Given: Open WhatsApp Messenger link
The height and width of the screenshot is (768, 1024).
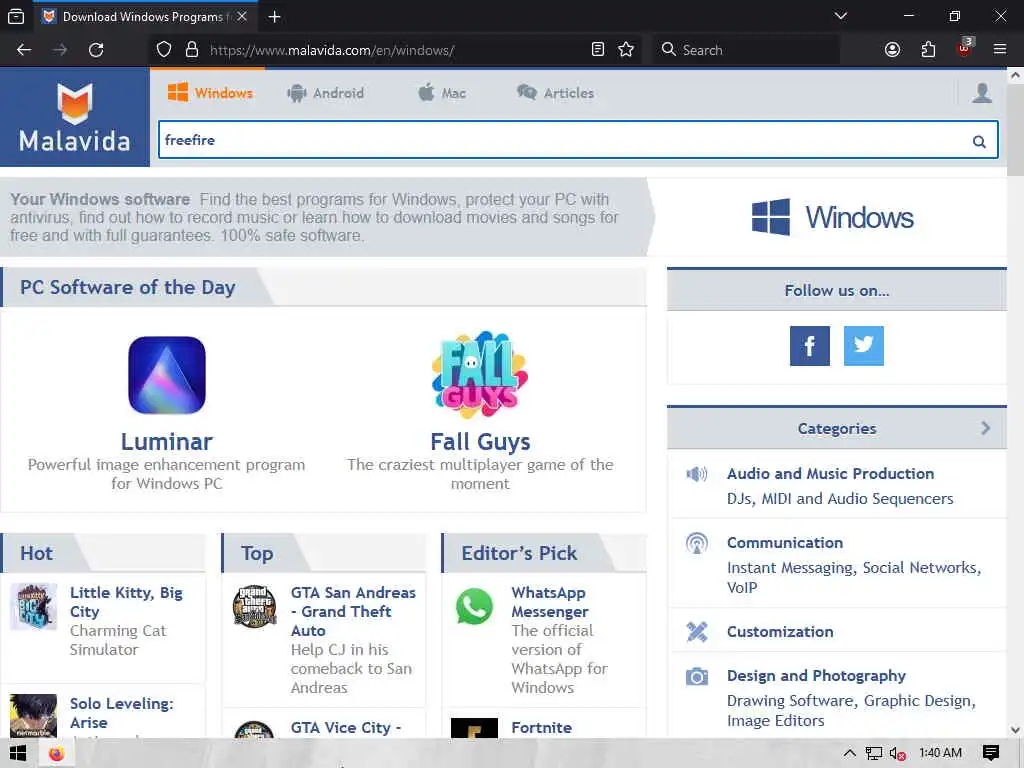Looking at the screenshot, I should [549, 601].
